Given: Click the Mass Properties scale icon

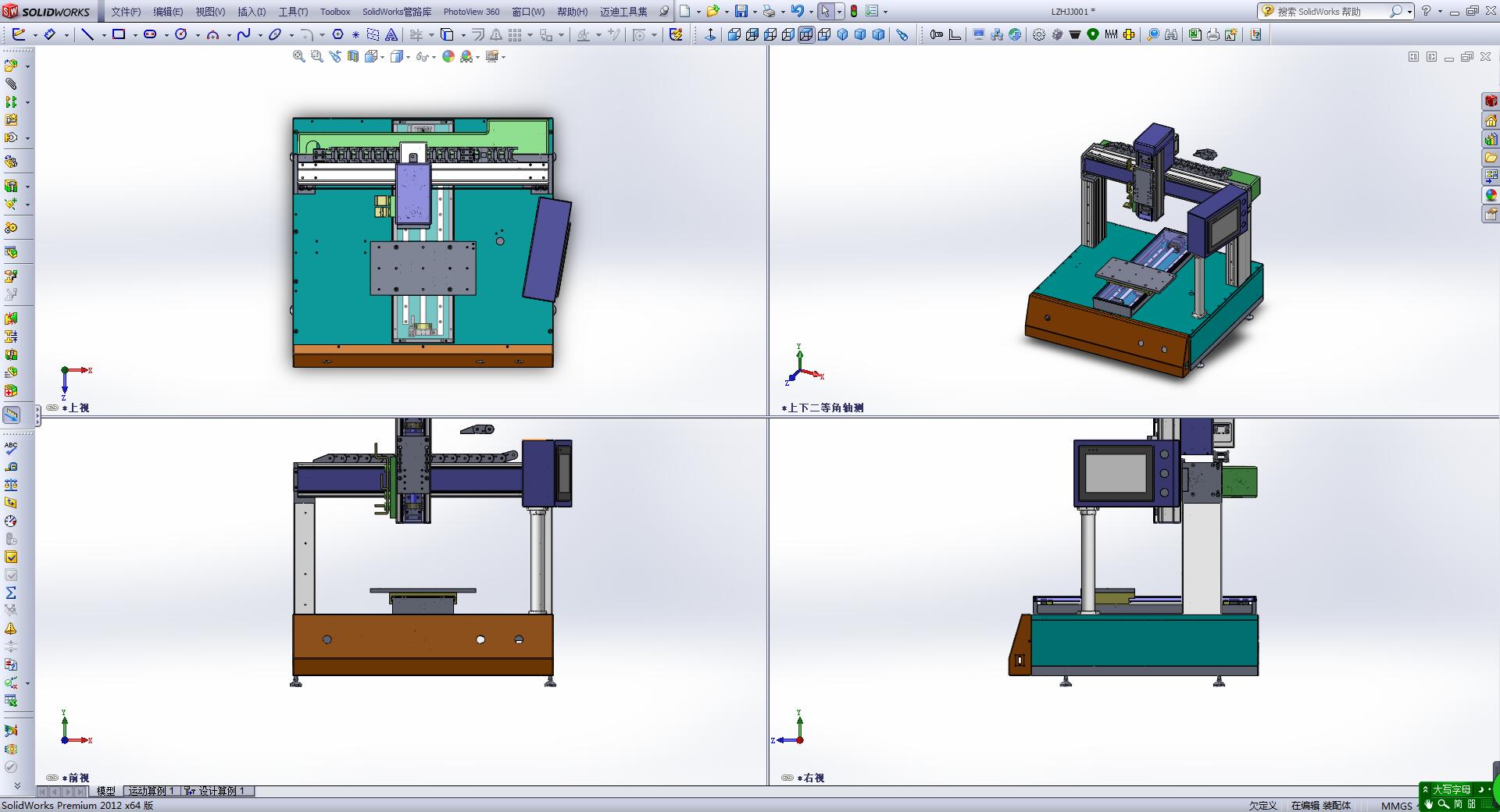Looking at the screenshot, I should (11, 485).
